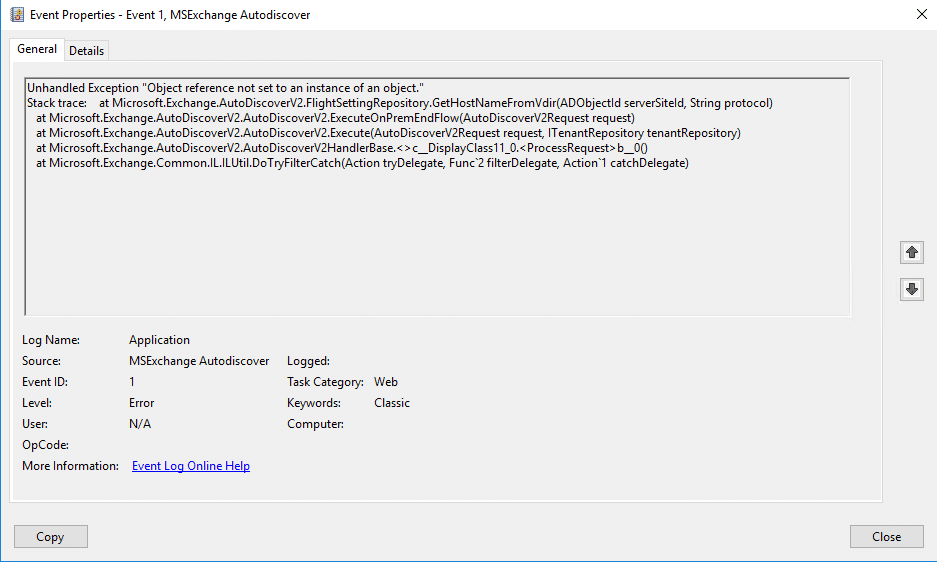This screenshot has height=562, width=937.
Task: Click the Event ID value 1
Action: tap(132, 381)
